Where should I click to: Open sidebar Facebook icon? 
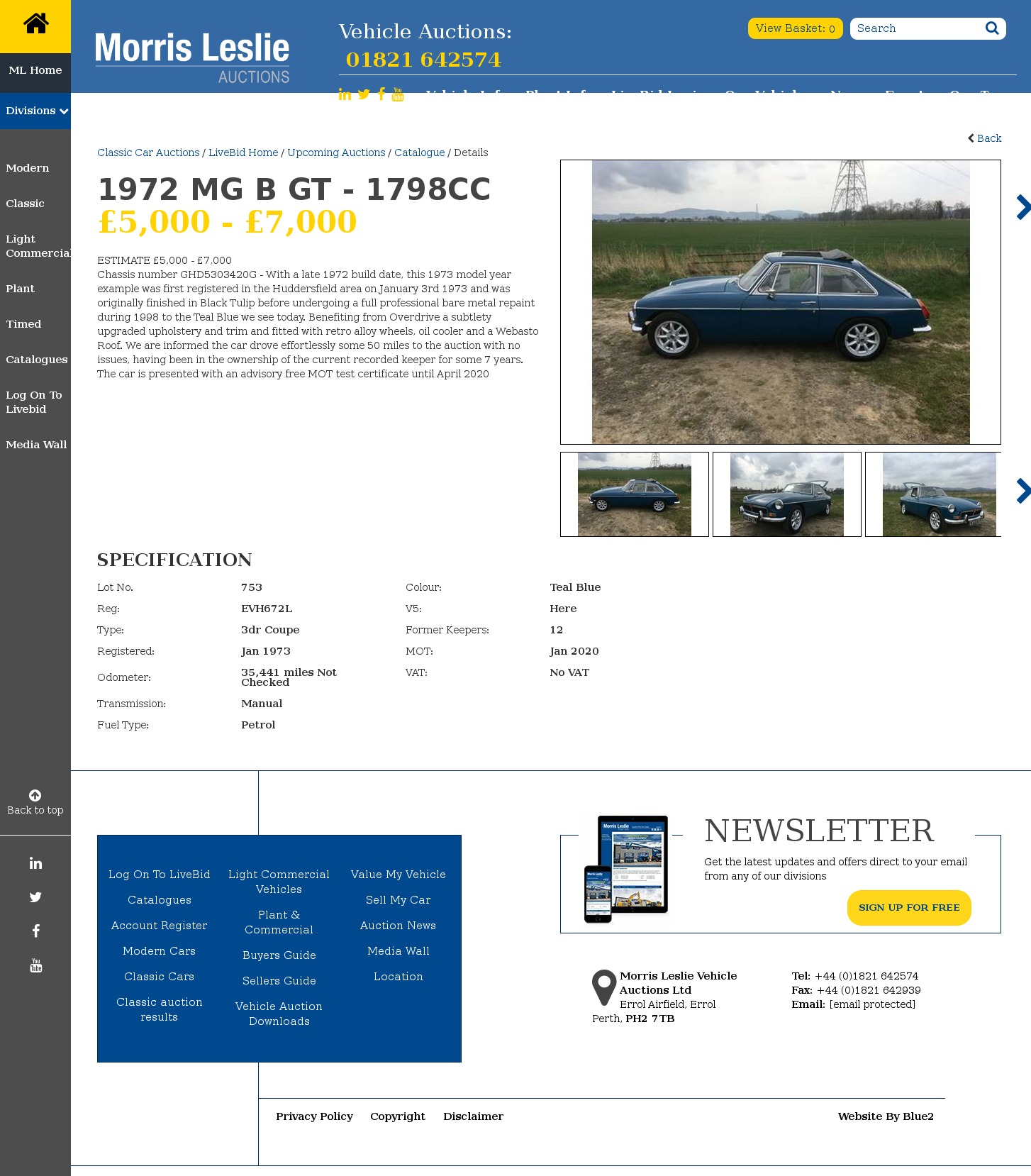click(x=35, y=931)
